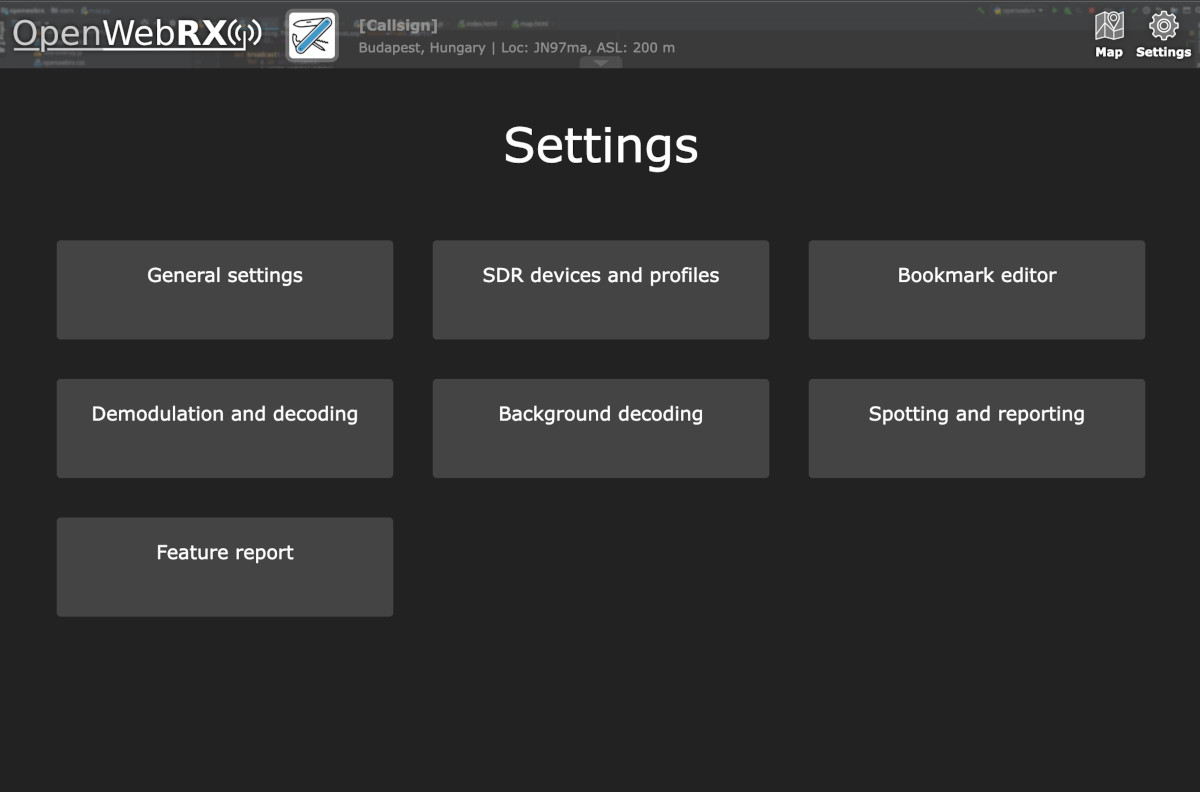The image size is (1200, 792).
Task: Open SDR devices and profiles
Action: (x=600, y=290)
